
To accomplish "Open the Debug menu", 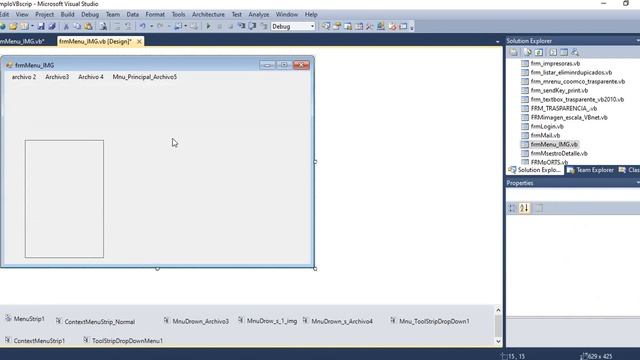I will 90,14.
